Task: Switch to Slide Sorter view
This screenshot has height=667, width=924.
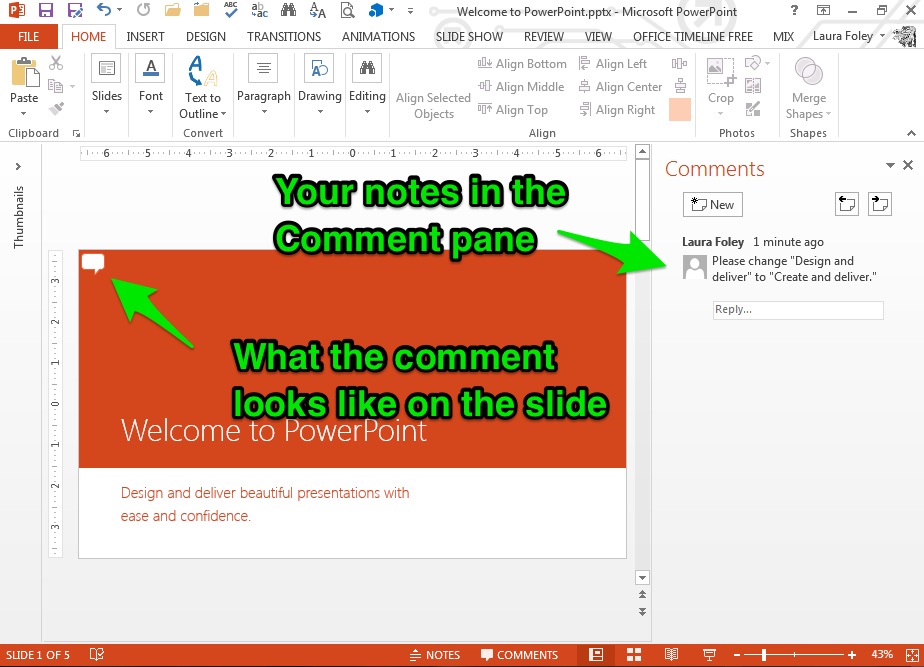Action: (x=634, y=654)
